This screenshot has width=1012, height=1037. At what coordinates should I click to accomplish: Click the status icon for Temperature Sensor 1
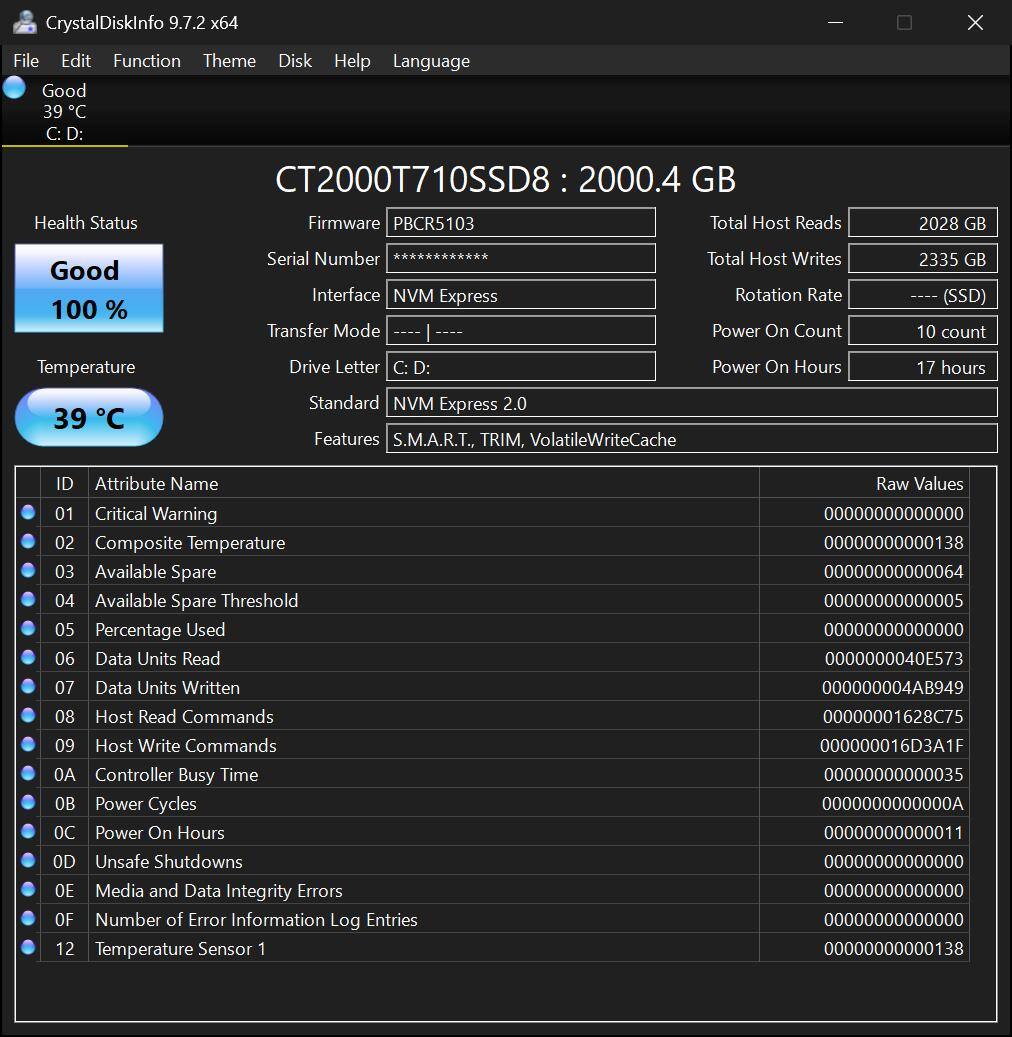coord(28,947)
